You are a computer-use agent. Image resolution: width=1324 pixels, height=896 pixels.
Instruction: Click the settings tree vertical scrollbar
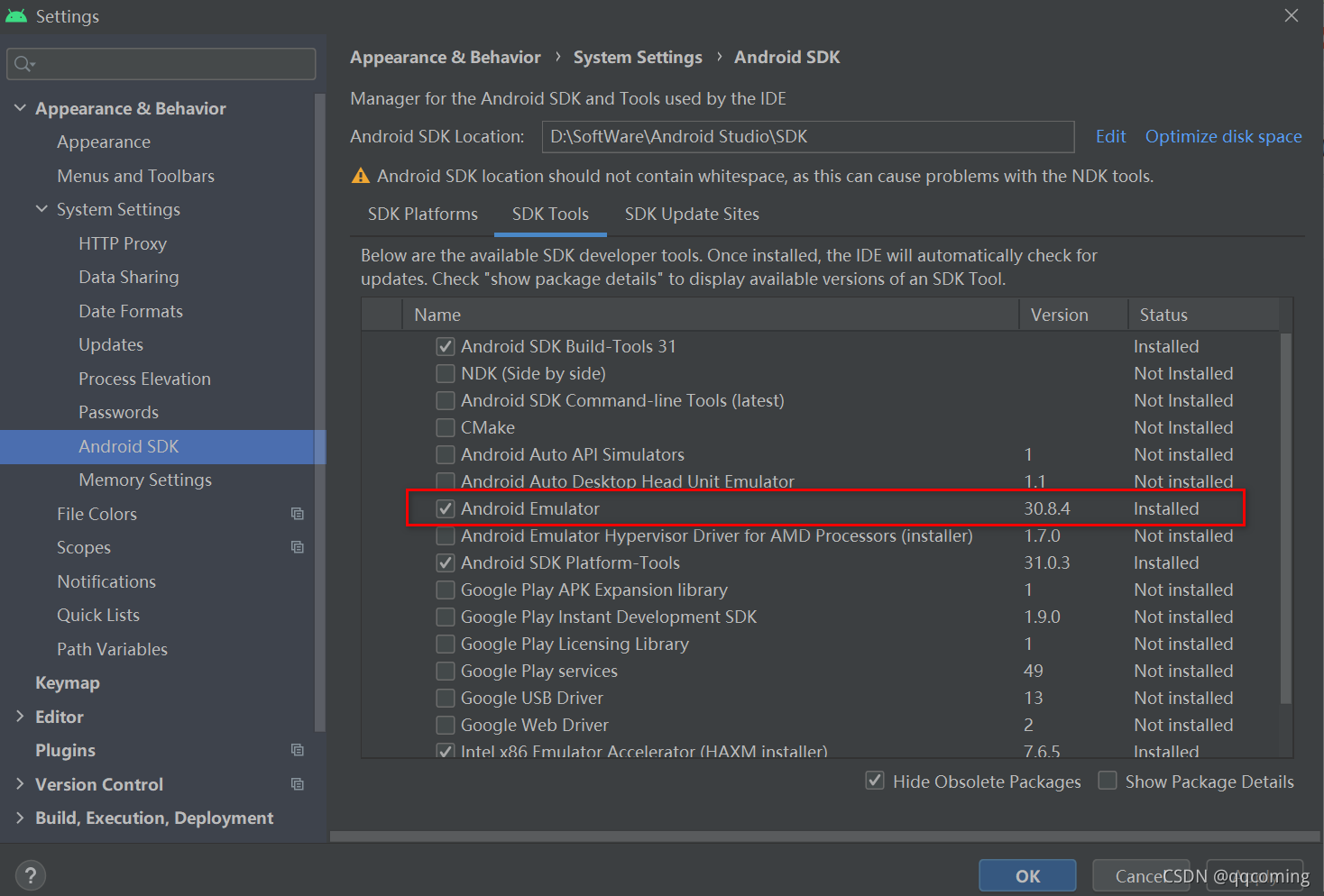click(319, 413)
